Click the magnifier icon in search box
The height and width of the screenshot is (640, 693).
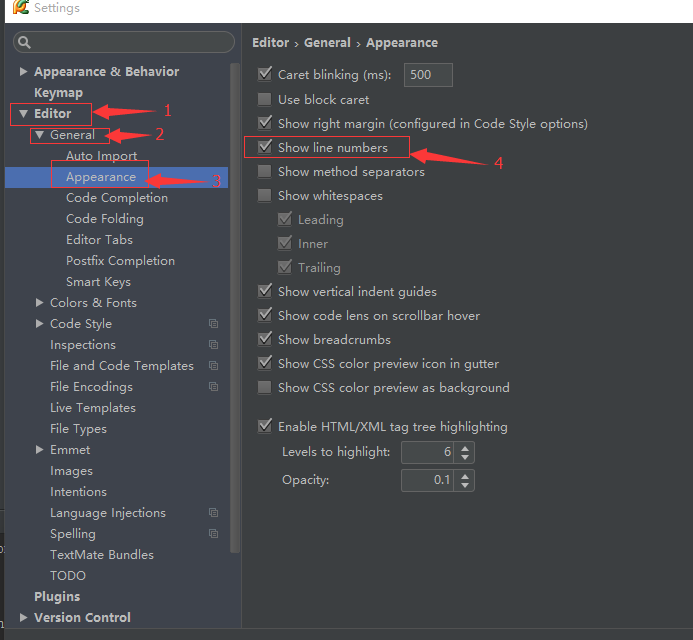click(x=24, y=42)
